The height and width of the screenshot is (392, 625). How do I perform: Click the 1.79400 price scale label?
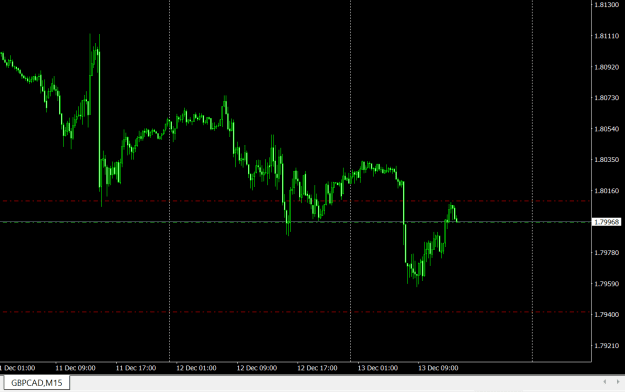pyautogui.click(x=607, y=315)
